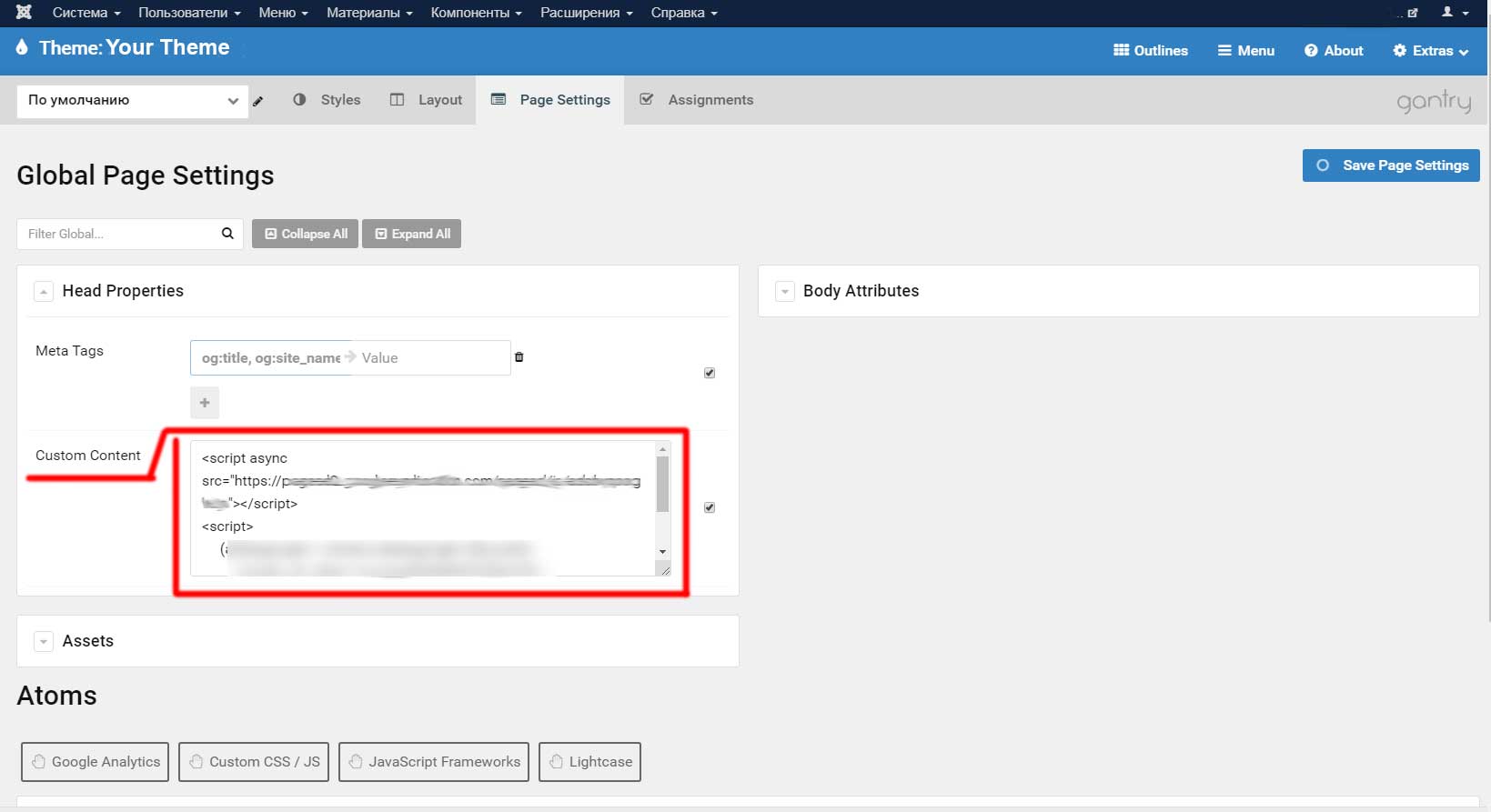The image size is (1491, 812).
Task: Switch to the Layout tab
Action: click(426, 100)
